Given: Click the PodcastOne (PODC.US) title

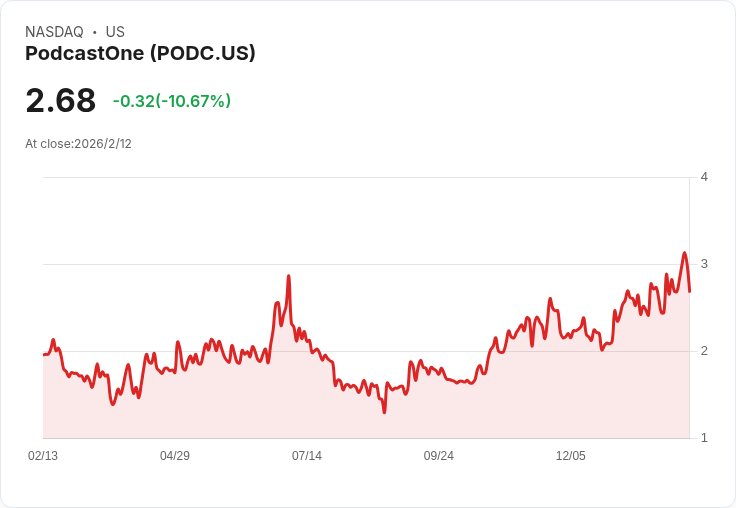Looking at the screenshot, I should pos(140,53).
